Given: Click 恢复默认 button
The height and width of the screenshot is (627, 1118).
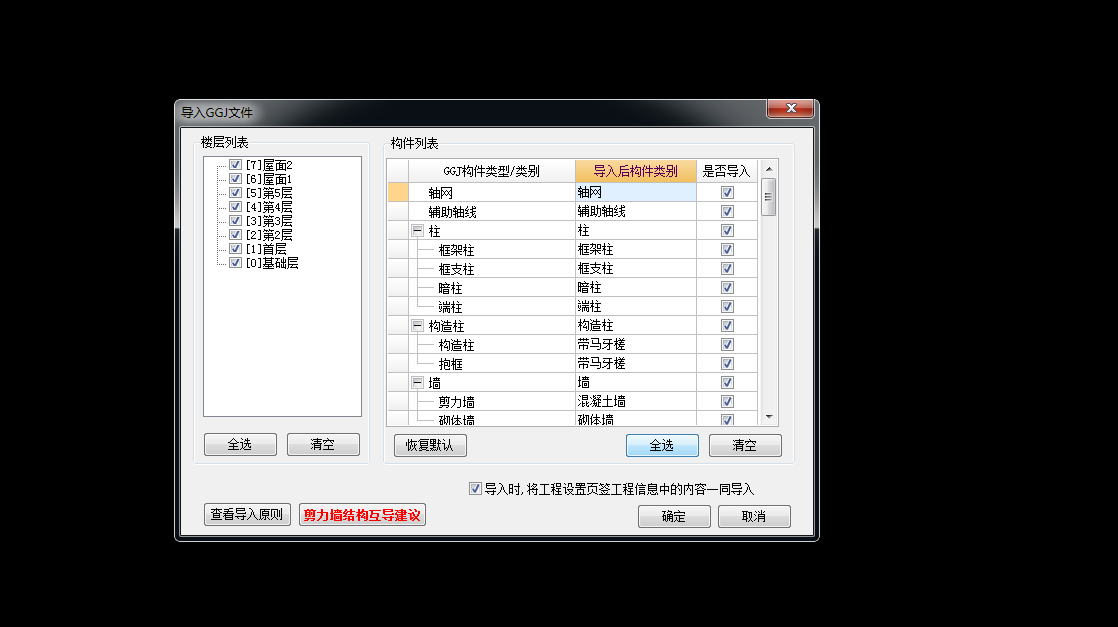Looking at the screenshot, I should 430,445.
